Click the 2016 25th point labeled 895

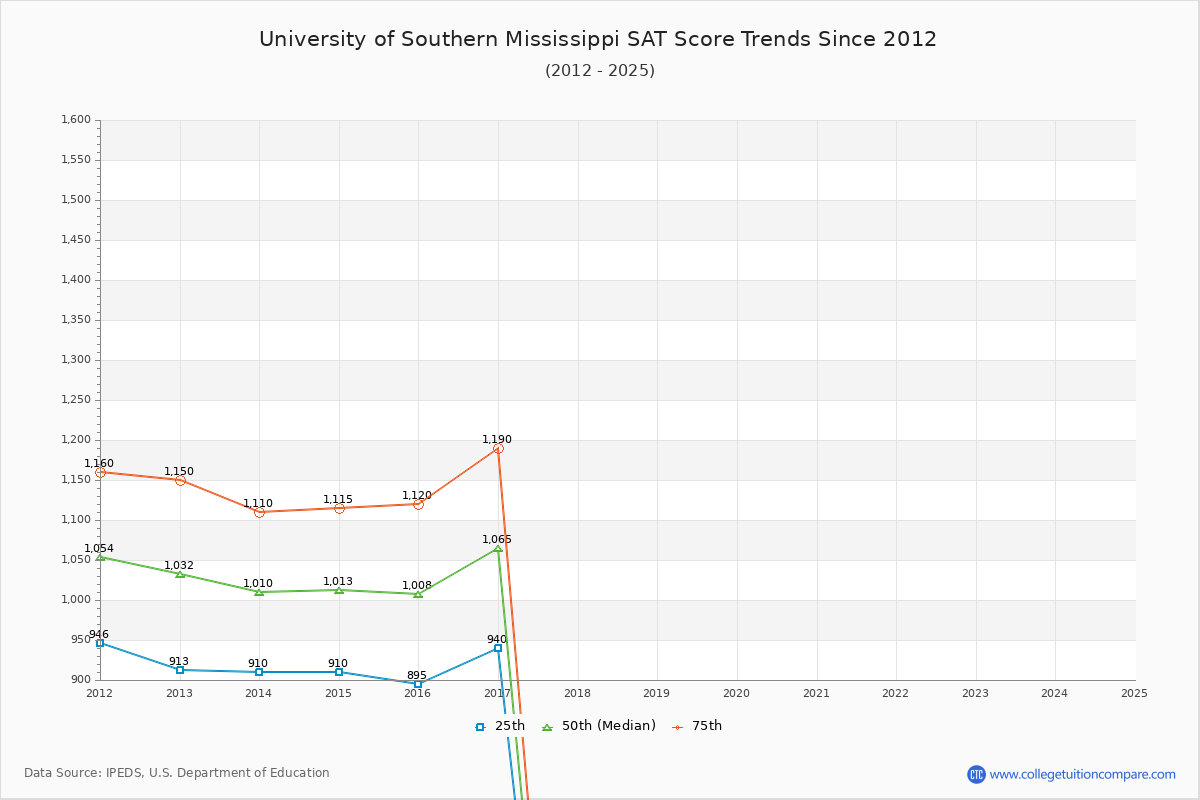(x=418, y=684)
